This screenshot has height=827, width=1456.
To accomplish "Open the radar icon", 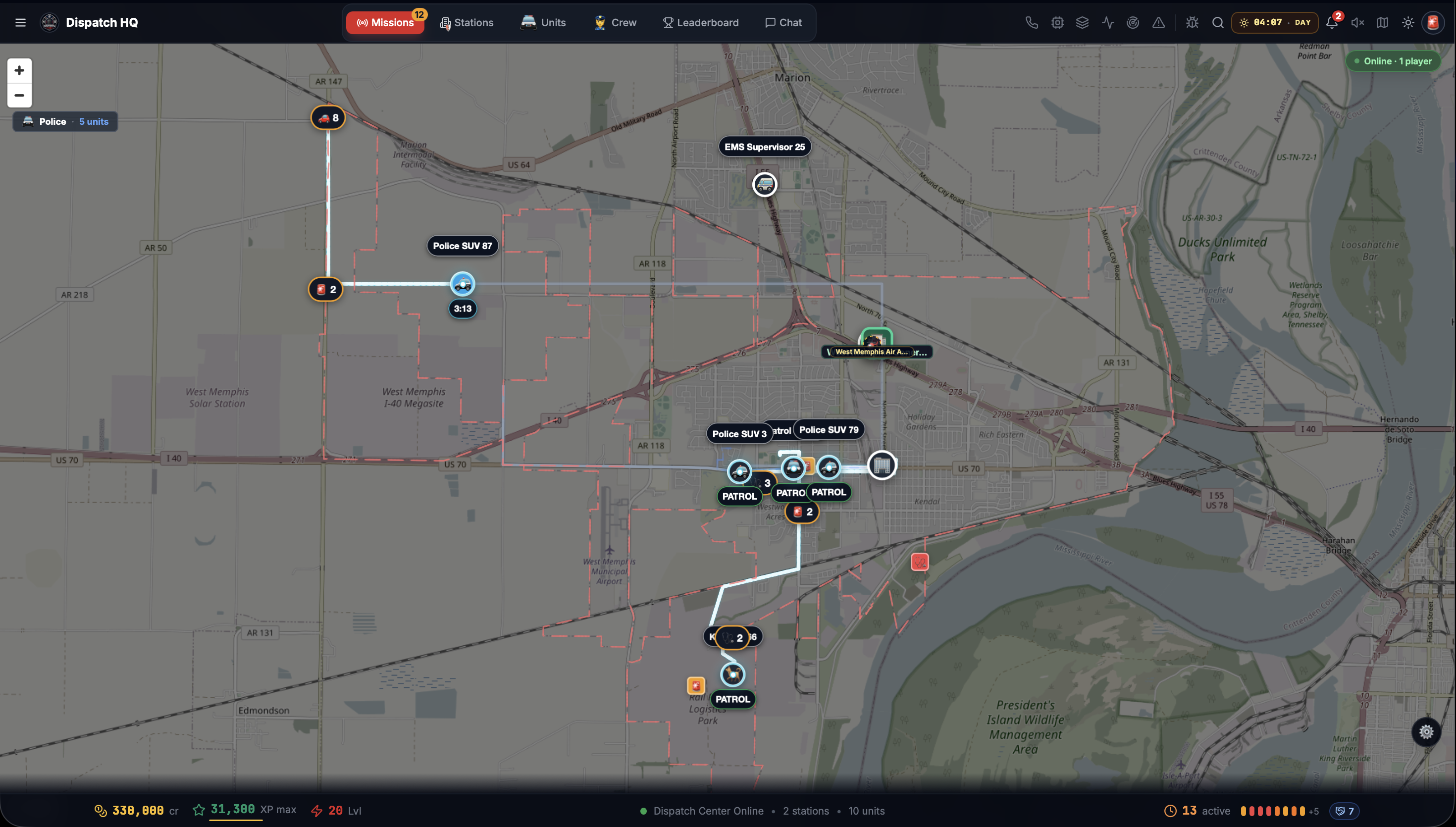I will pos(1133,23).
